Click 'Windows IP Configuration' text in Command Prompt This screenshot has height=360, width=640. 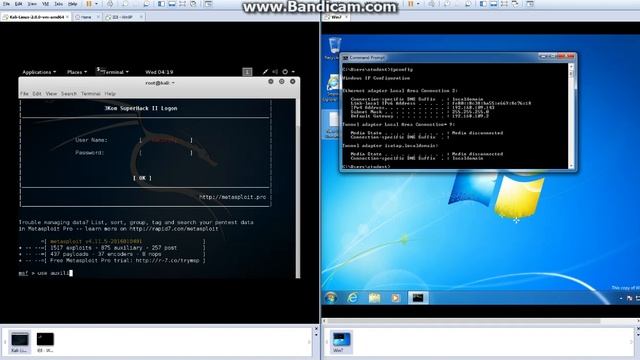(376, 78)
